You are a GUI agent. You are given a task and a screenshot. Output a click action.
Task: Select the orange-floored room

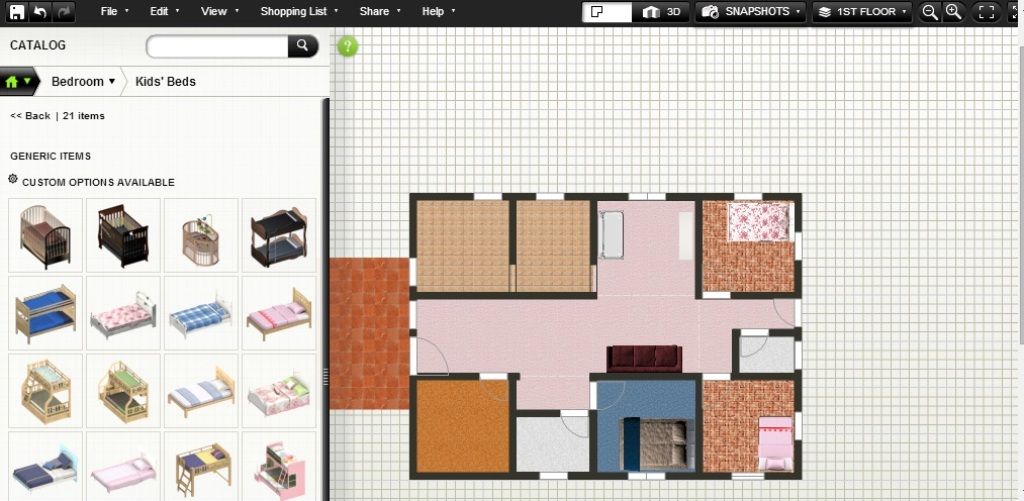[462, 426]
